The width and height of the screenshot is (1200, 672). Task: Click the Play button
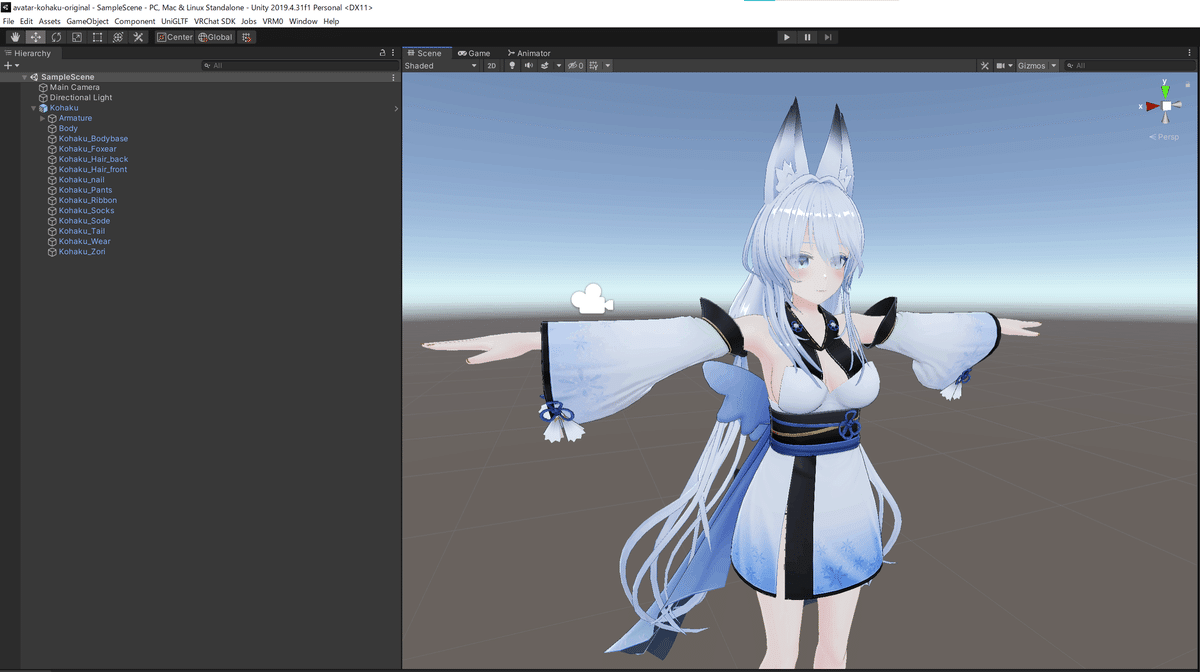(787, 37)
